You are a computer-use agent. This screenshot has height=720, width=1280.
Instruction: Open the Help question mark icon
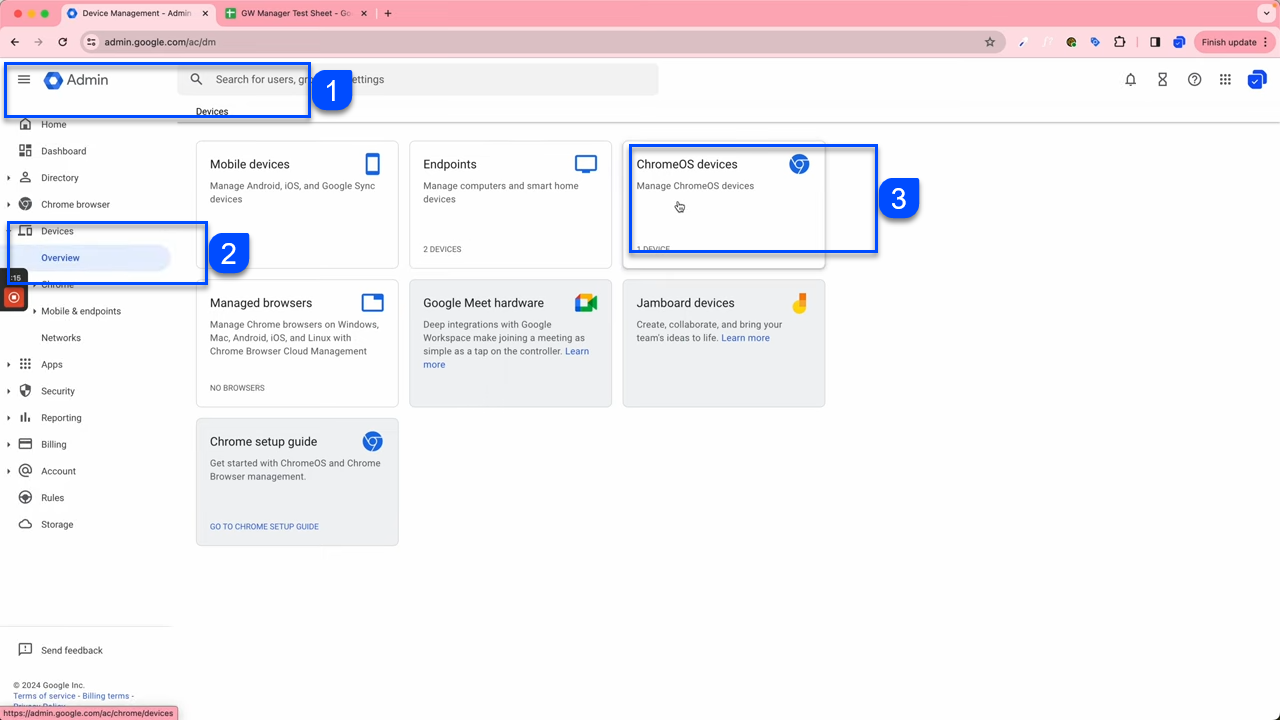click(x=1195, y=80)
